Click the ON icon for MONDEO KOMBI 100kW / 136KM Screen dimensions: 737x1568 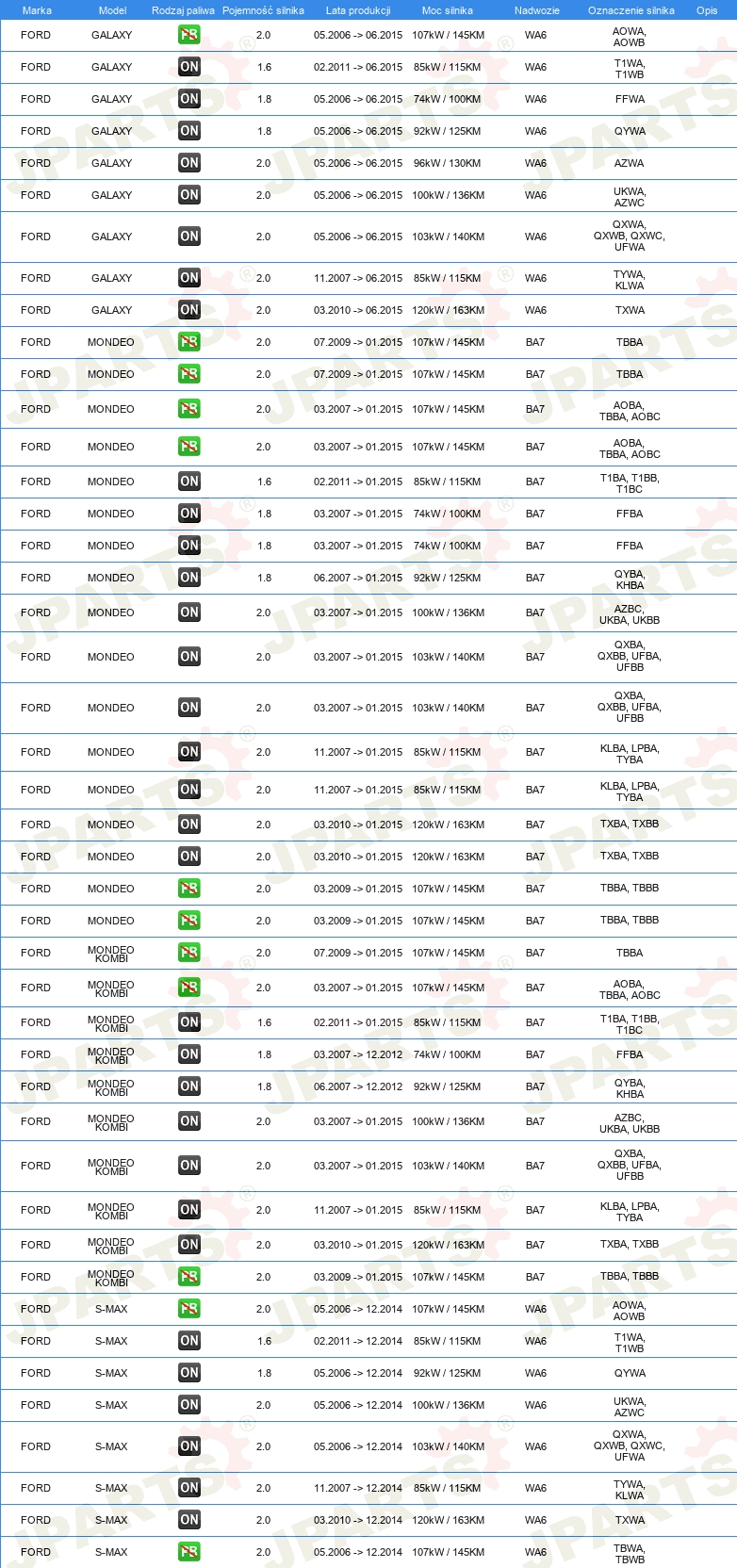click(189, 1121)
